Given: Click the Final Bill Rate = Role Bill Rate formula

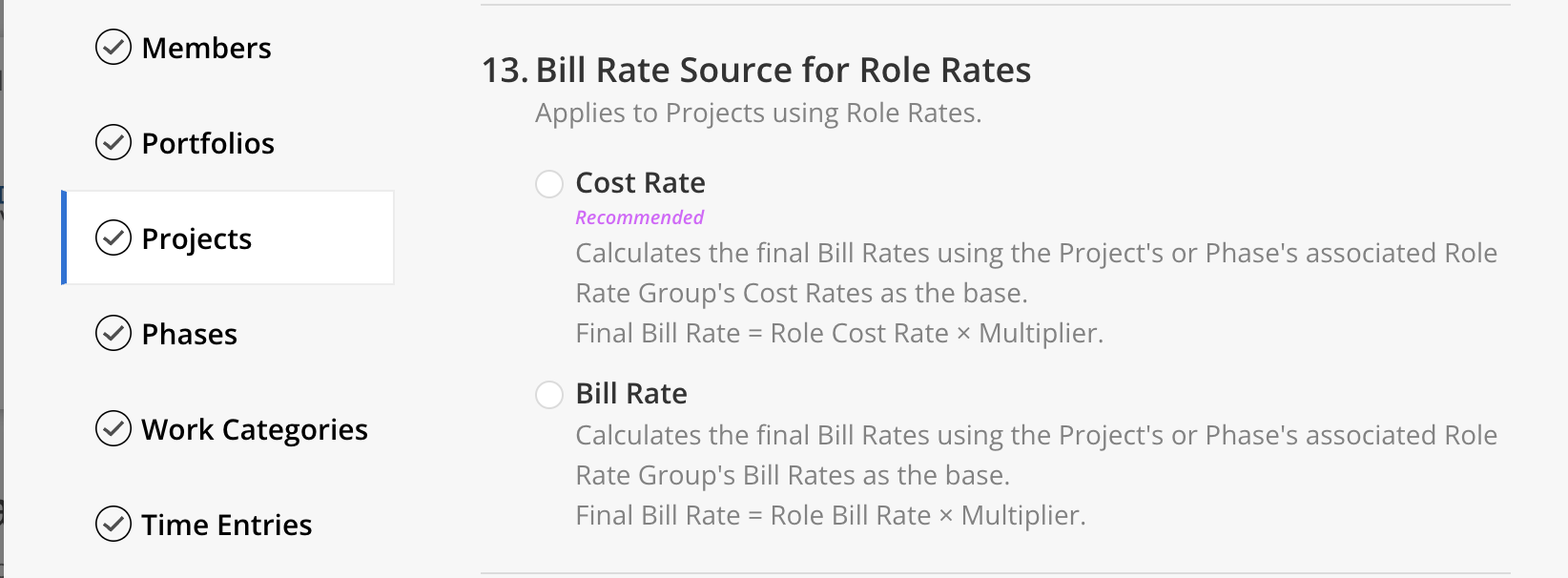Looking at the screenshot, I should tap(831, 515).
